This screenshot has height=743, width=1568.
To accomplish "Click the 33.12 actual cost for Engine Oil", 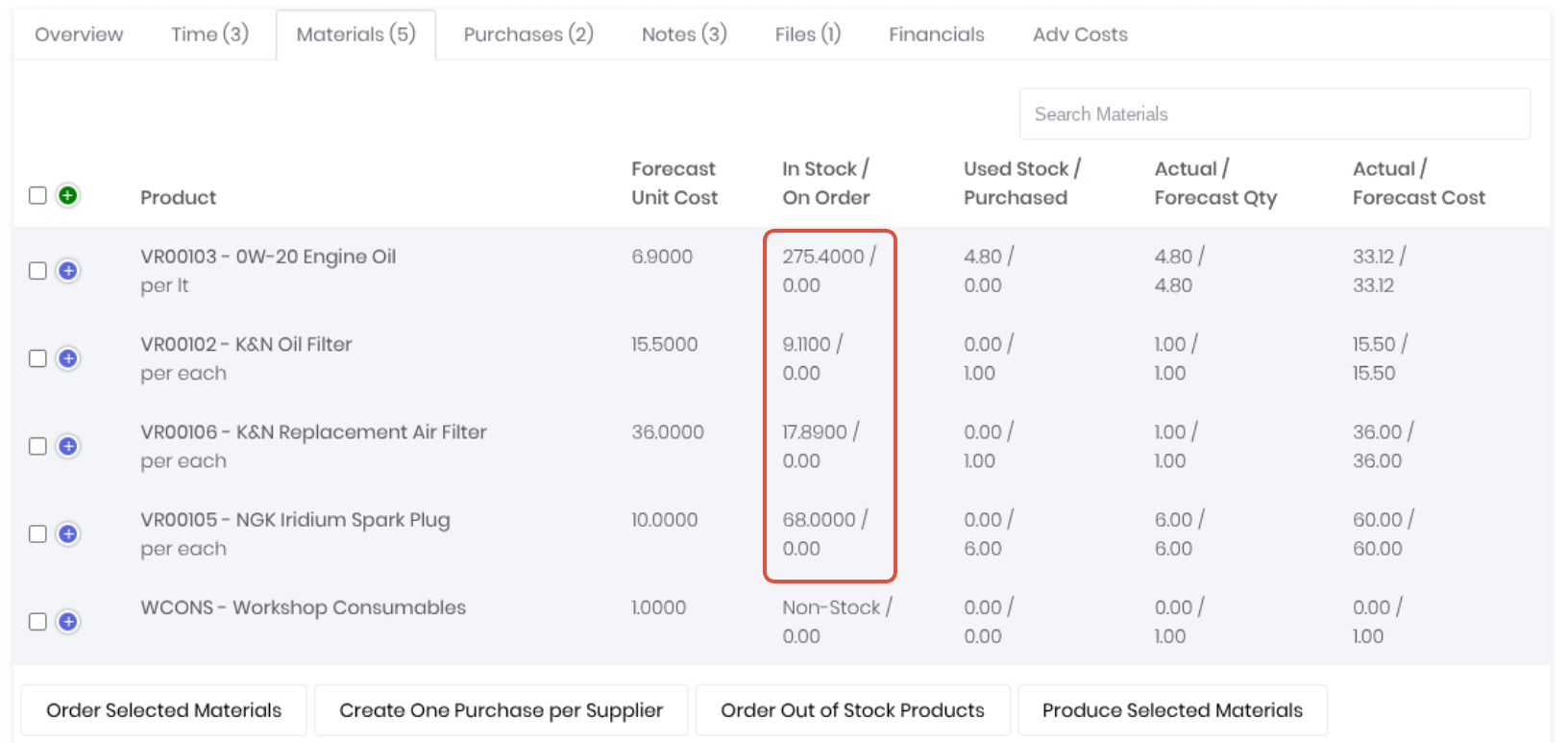I will (1373, 257).
